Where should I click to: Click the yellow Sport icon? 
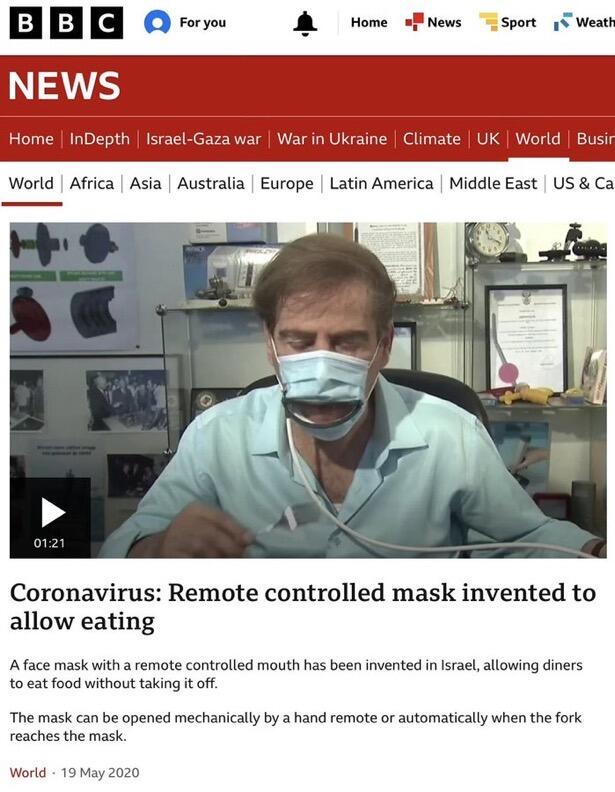488,22
